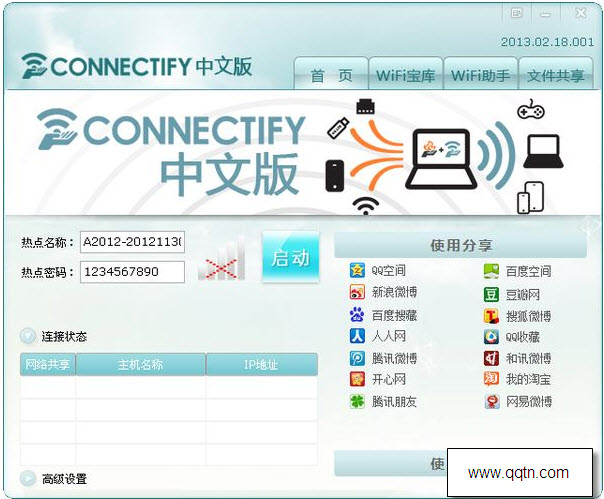Click the 豆瓣网 share icon
The width and height of the screenshot is (604, 499).
[x=491, y=294]
